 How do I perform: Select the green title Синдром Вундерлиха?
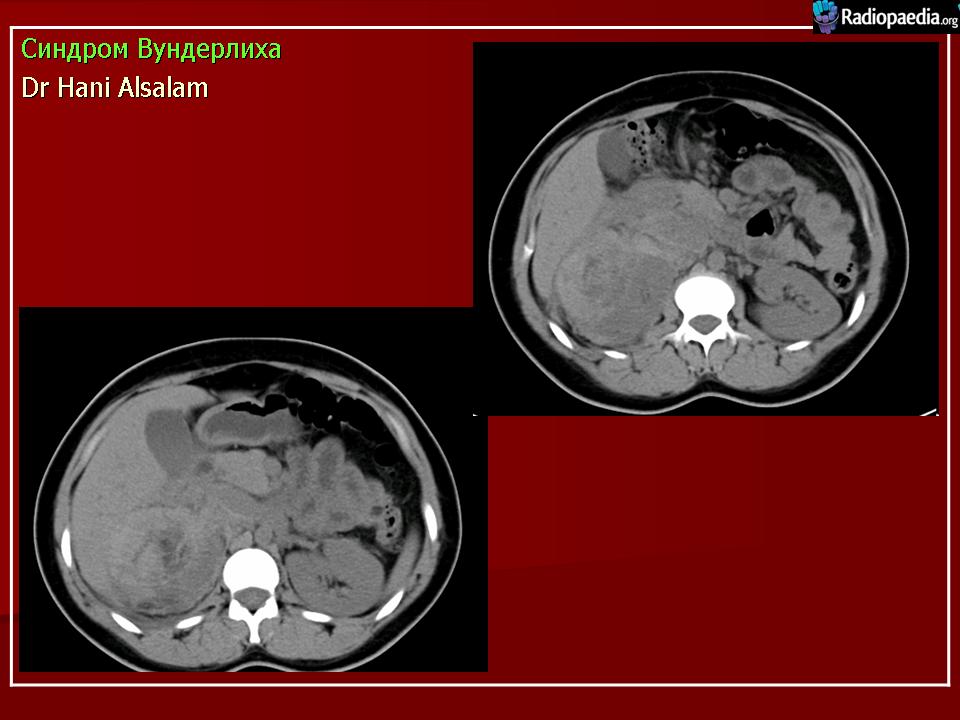[151, 49]
